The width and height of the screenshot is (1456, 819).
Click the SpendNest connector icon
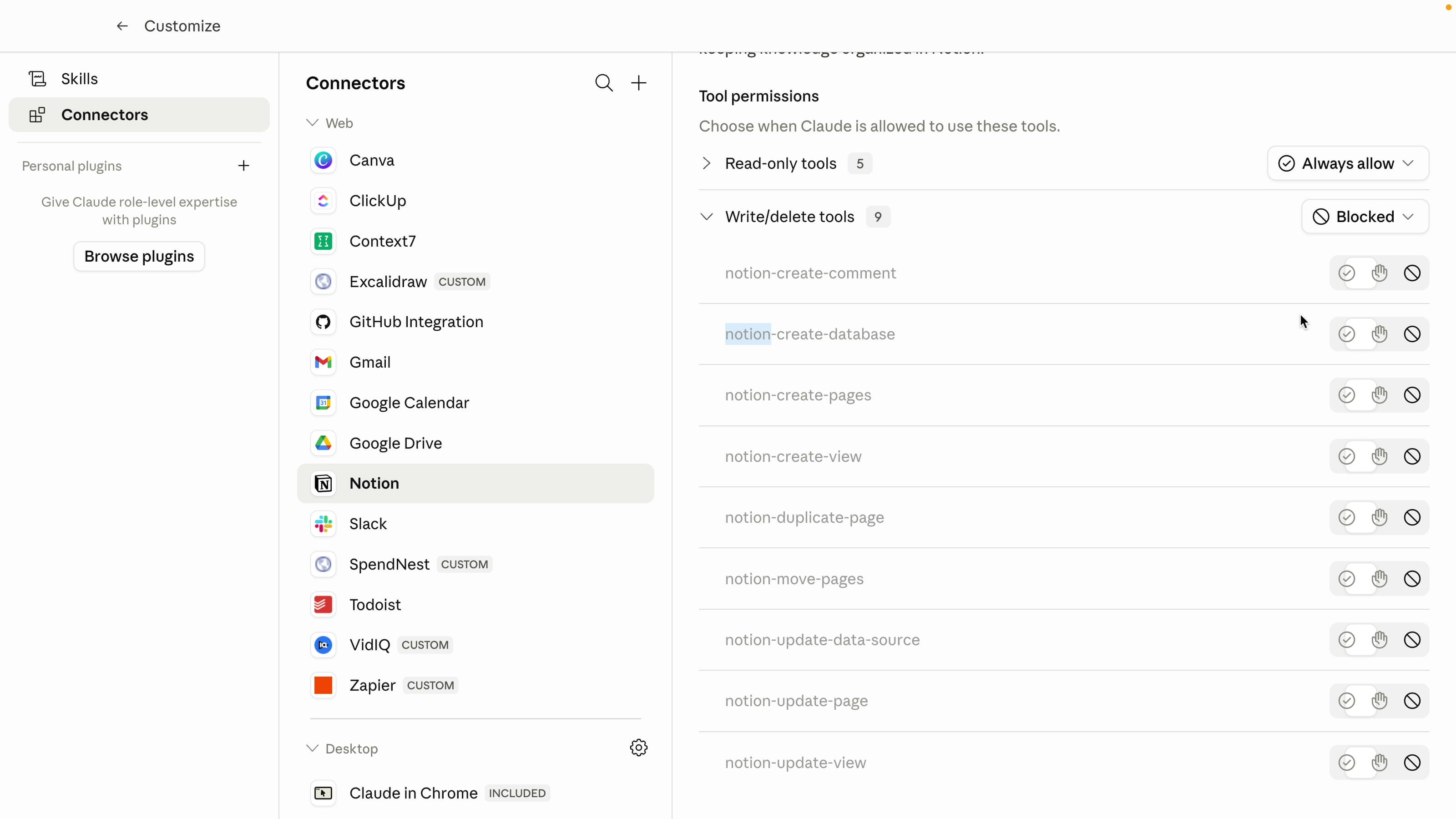[324, 564]
